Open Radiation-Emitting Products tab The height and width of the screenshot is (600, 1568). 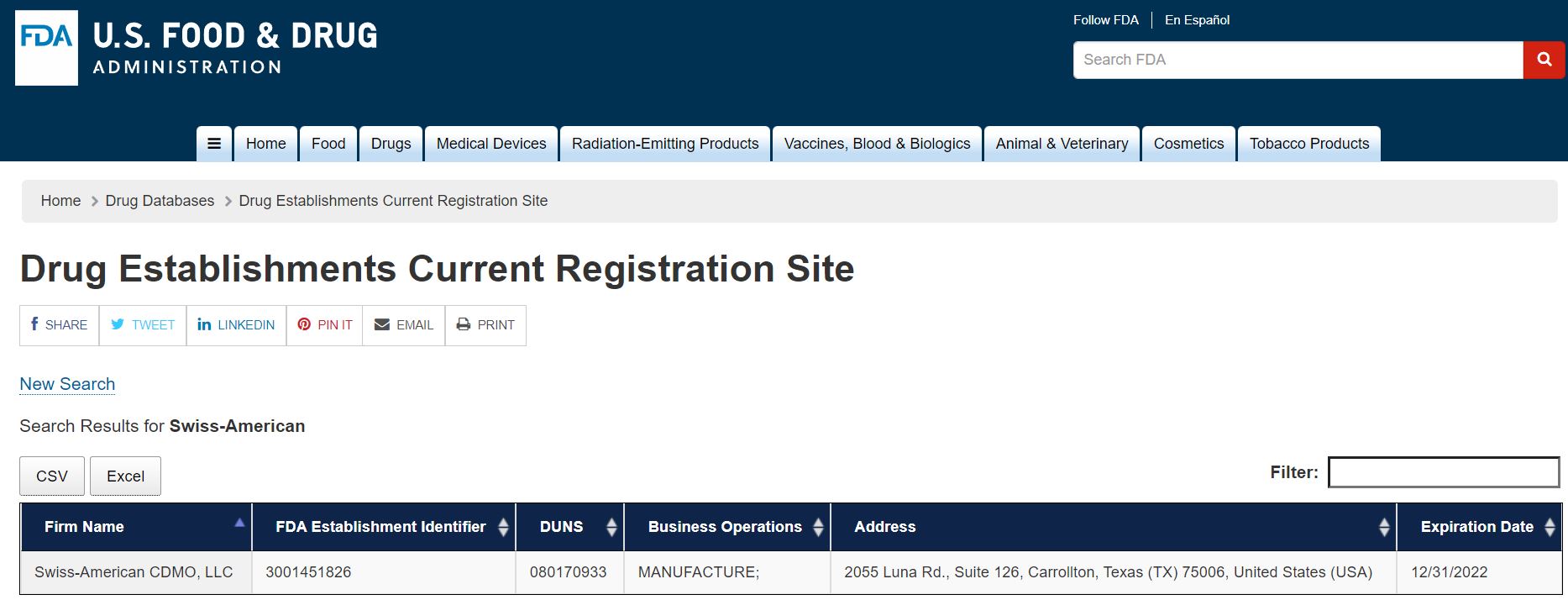[665, 144]
